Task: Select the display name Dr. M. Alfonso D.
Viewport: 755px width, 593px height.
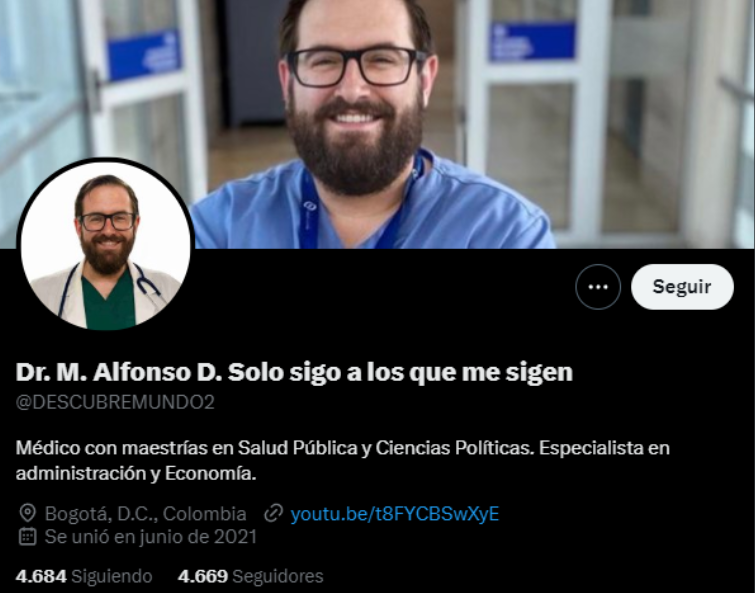Action: pos(119,372)
